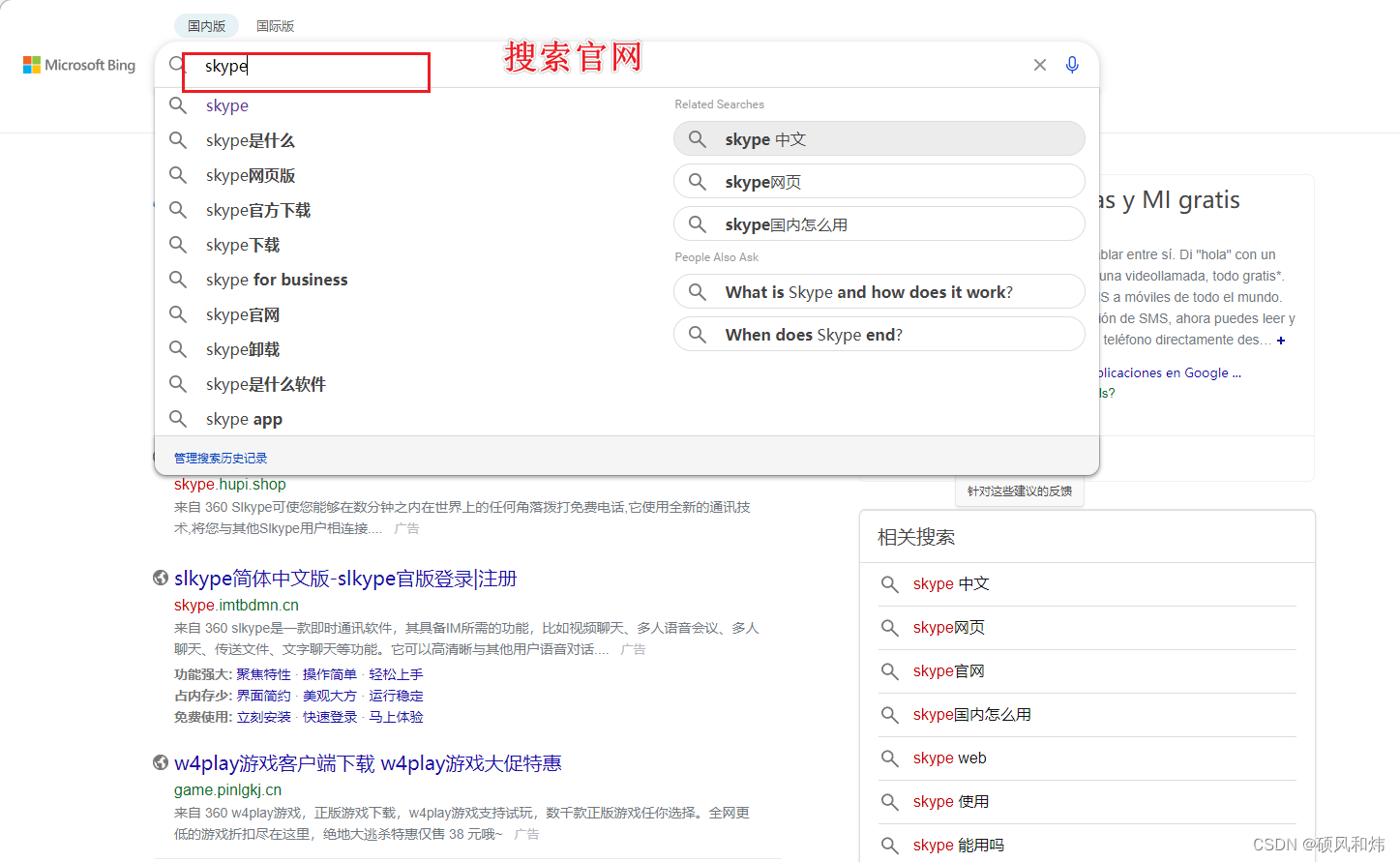Choose related search "skype国内怎么用" pill
This screenshot has width=1400, height=862.
pos(879,223)
